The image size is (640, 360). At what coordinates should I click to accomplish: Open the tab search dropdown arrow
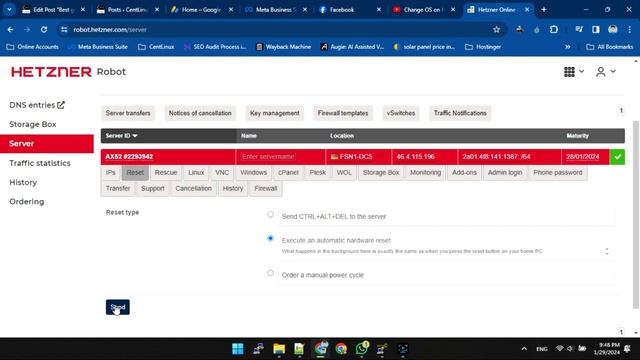tap(9, 9)
